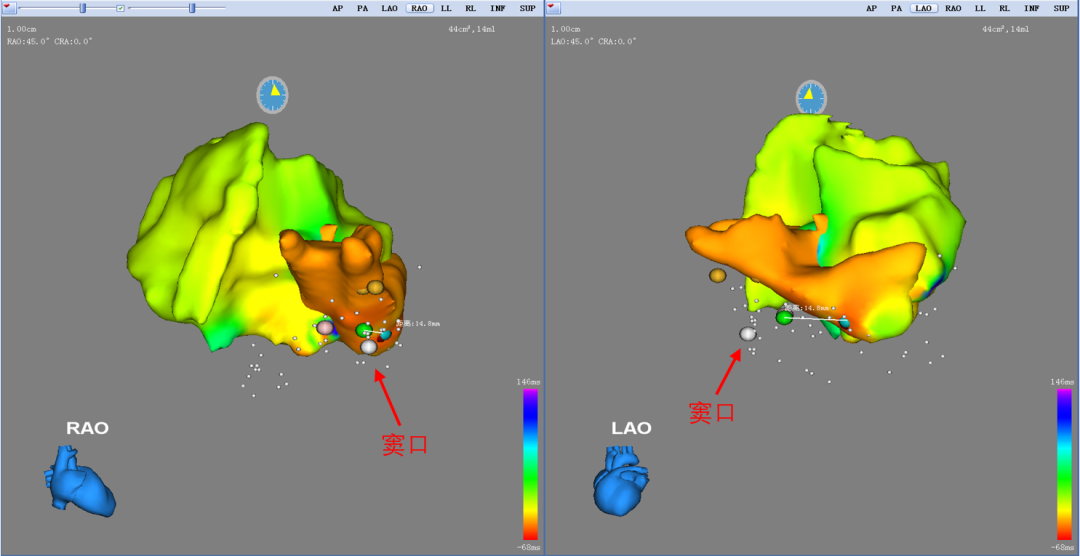Select LAO view in the left panel
Viewport: 1080px width, 556px height.
pos(390,8)
